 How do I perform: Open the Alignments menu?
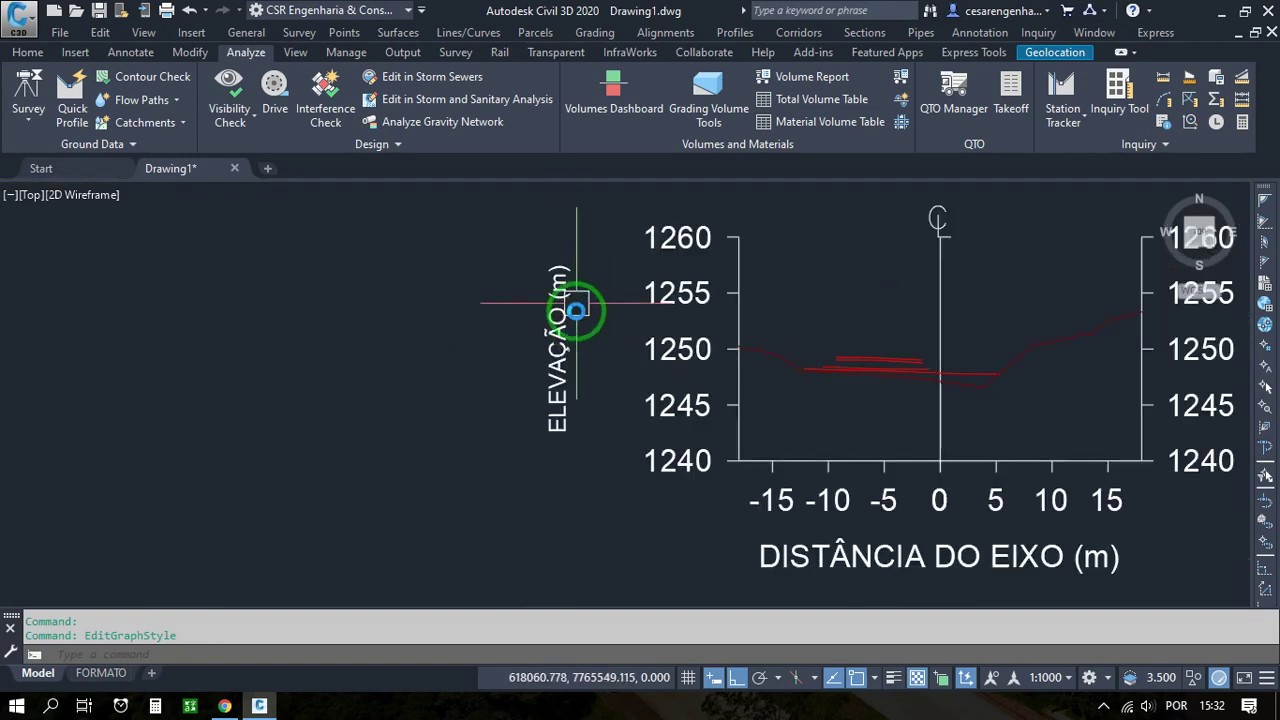coord(666,32)
